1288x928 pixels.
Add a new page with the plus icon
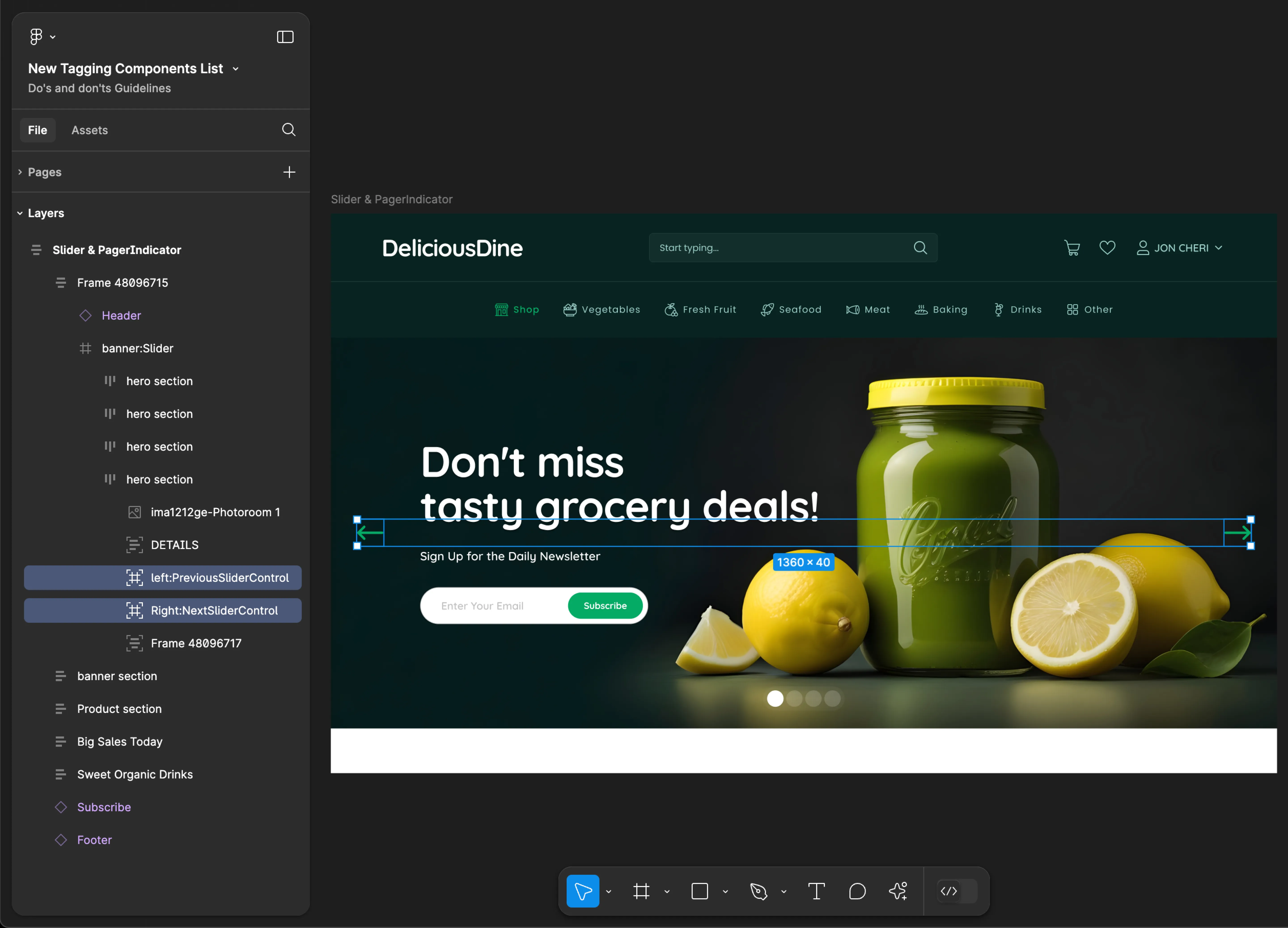[x=289, y=172]
